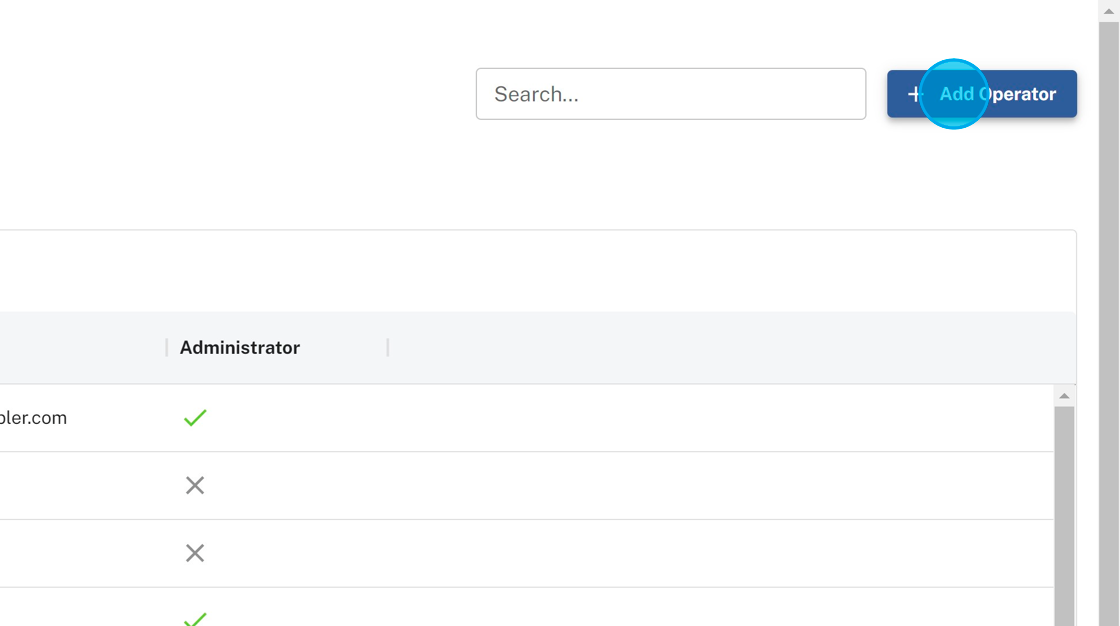Click the divider right of Administrator header

click(x=388, y=348)
